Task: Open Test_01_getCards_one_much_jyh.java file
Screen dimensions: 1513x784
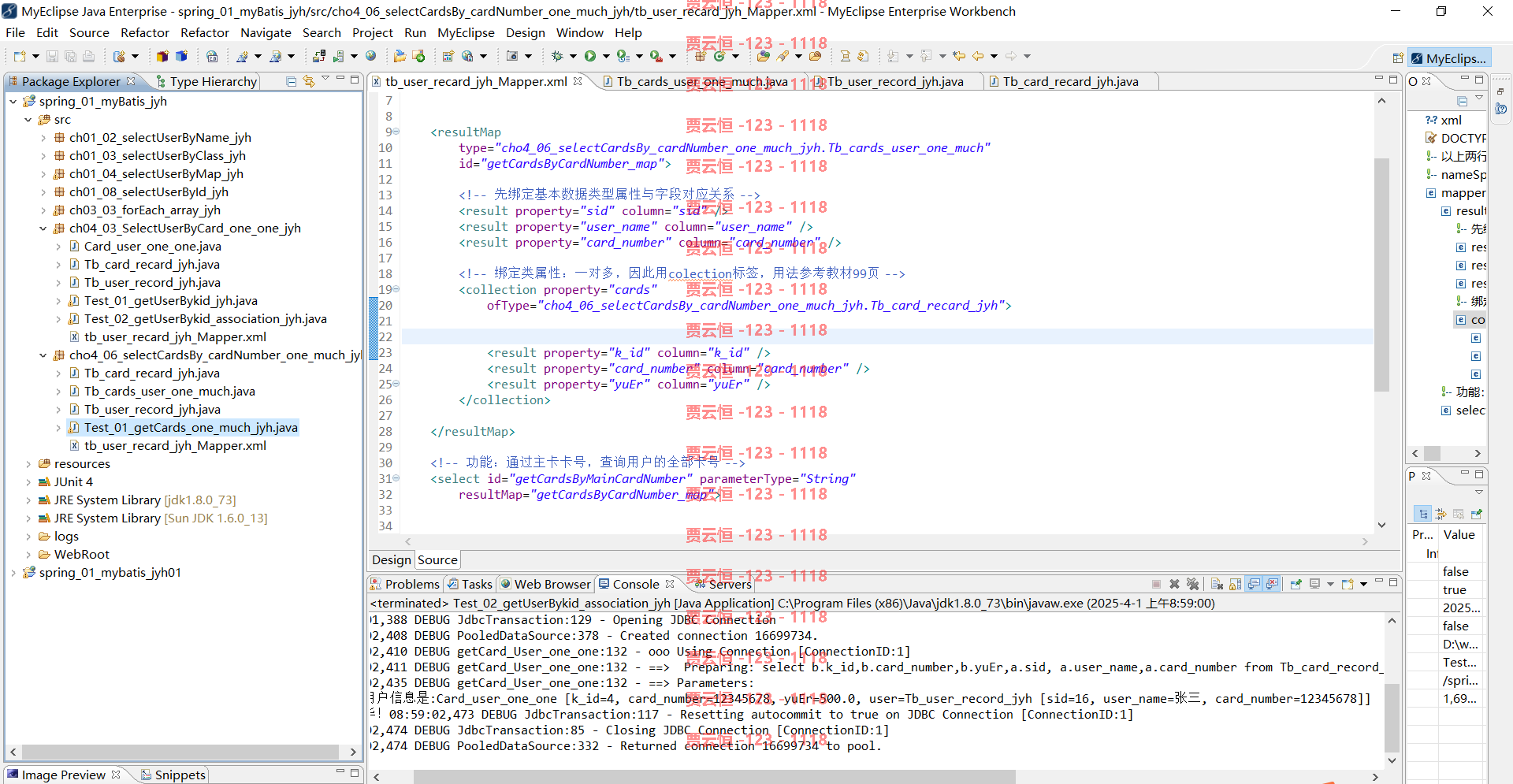Action: [191, 428]
